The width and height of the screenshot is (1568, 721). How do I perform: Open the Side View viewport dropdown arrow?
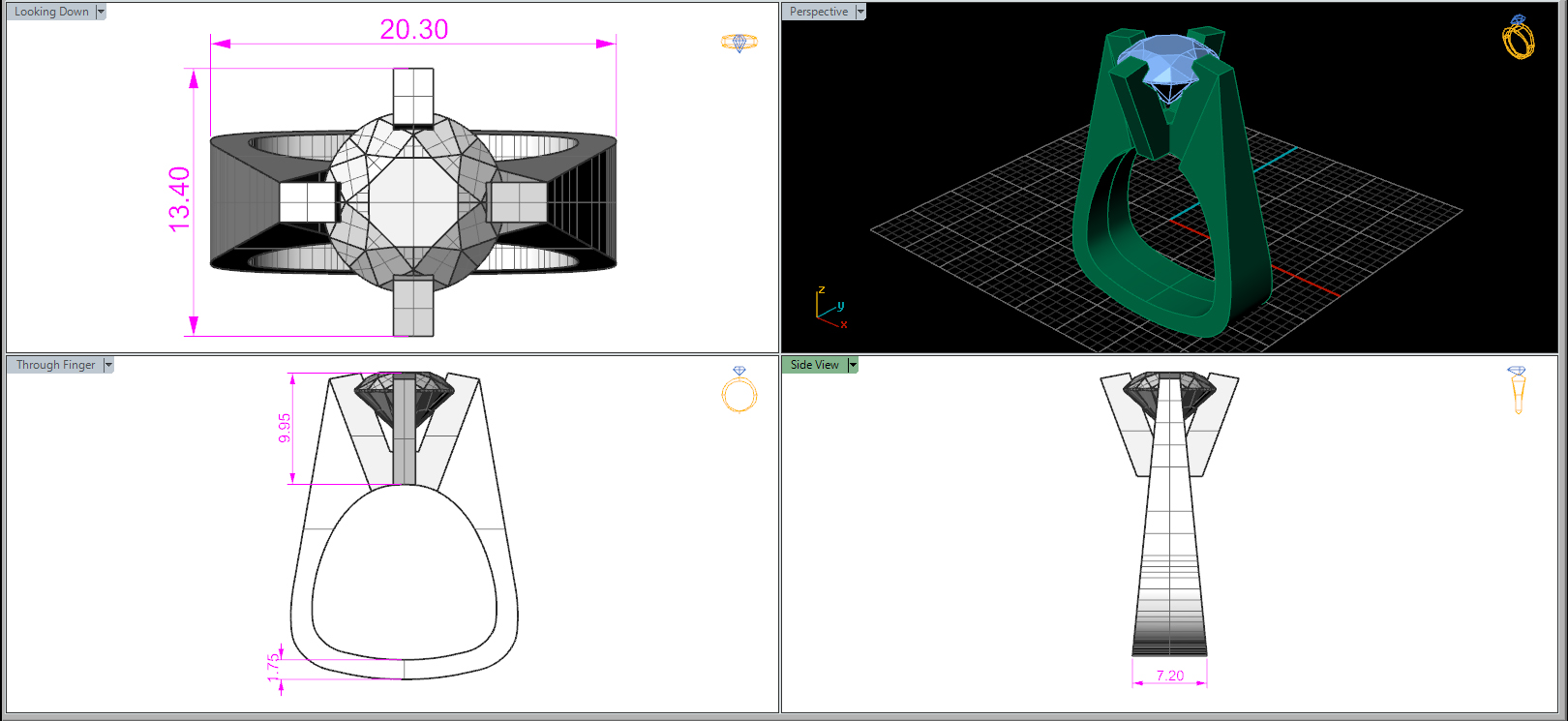pyautogui.click(x=853, y=365)
